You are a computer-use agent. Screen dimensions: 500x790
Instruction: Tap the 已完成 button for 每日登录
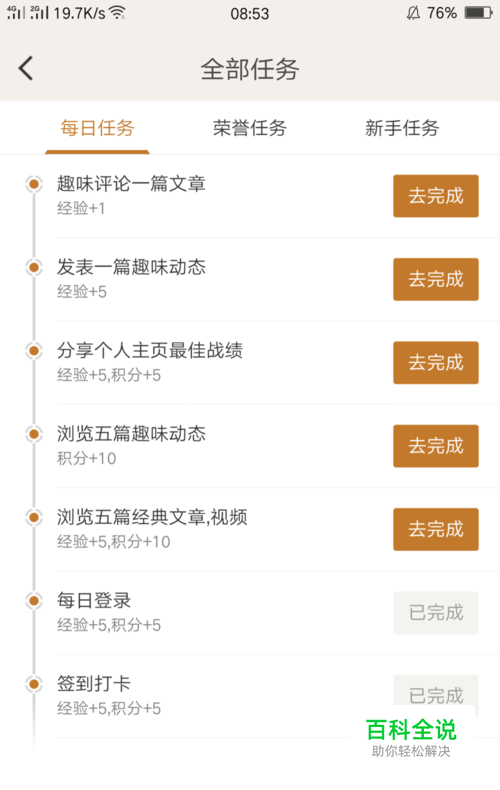point(436,613)
